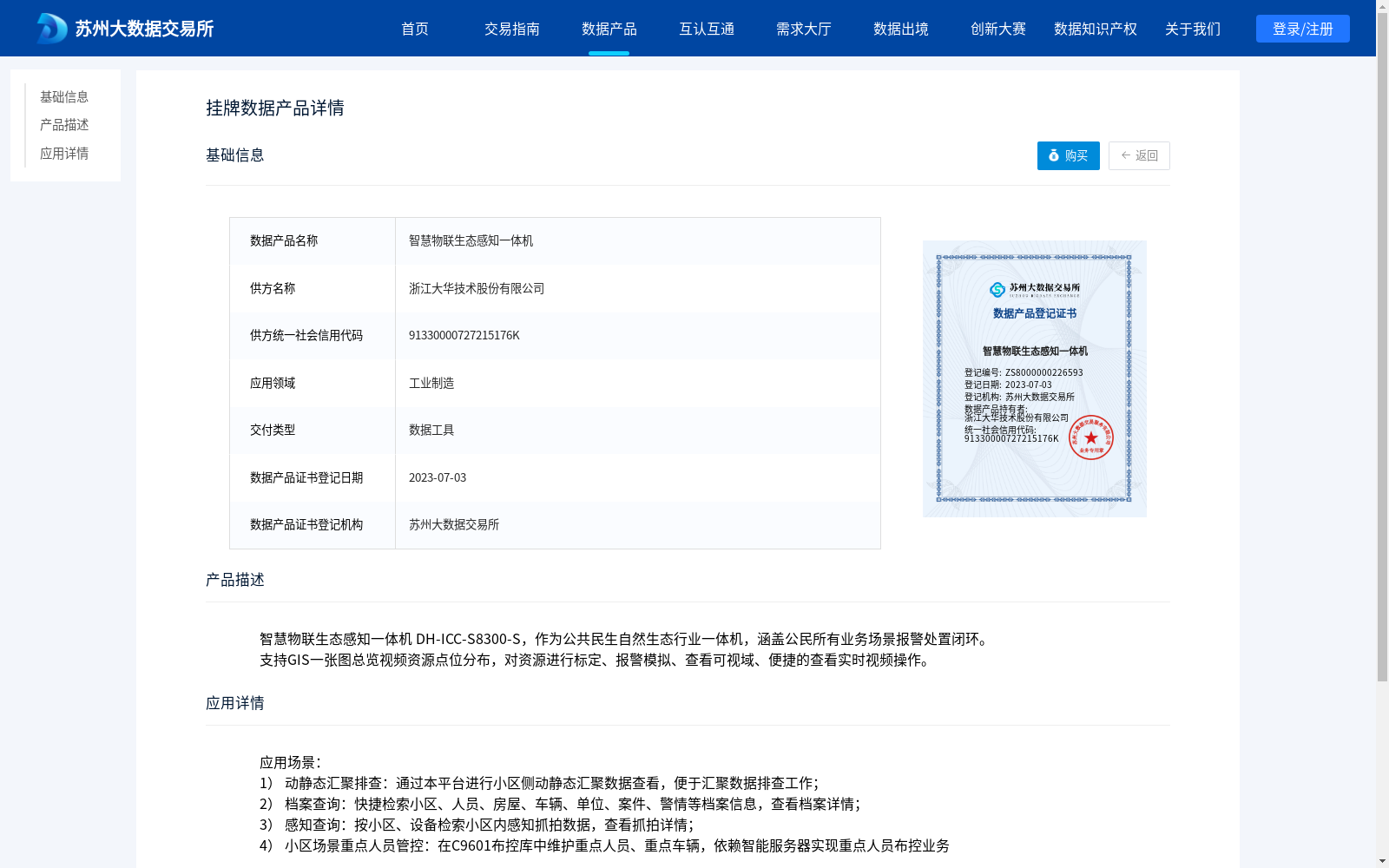Viewport: 1389px width, 868px height.
Task: Click the scrollbar down arrow
Action: click(x=1382, y=861)
